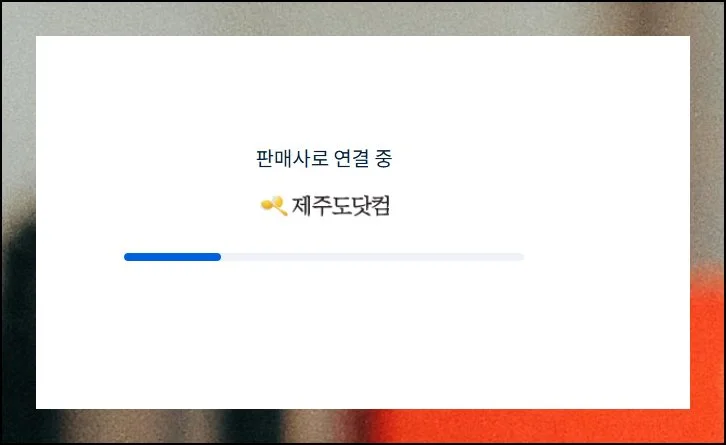Select the 판매사로 연결 중 status message
The width and height of the screenshot is (726, 445).
pos(324,158)
